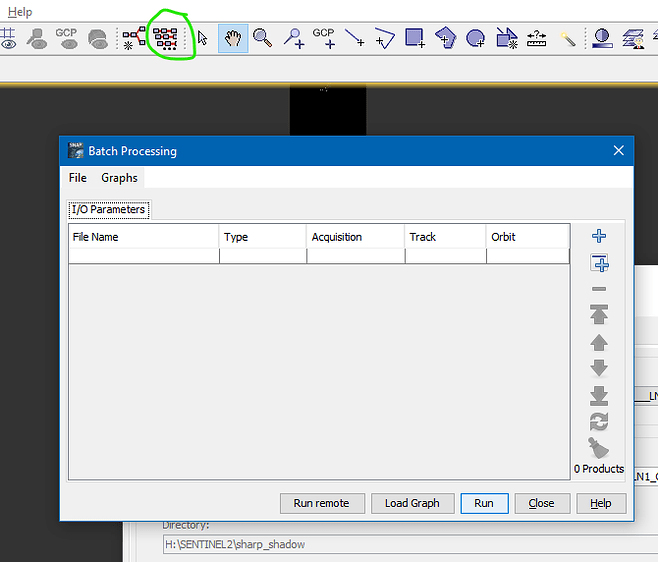Pick the draw polyline tool
This screenshot has height=562, width=658.
click(385, 38)
